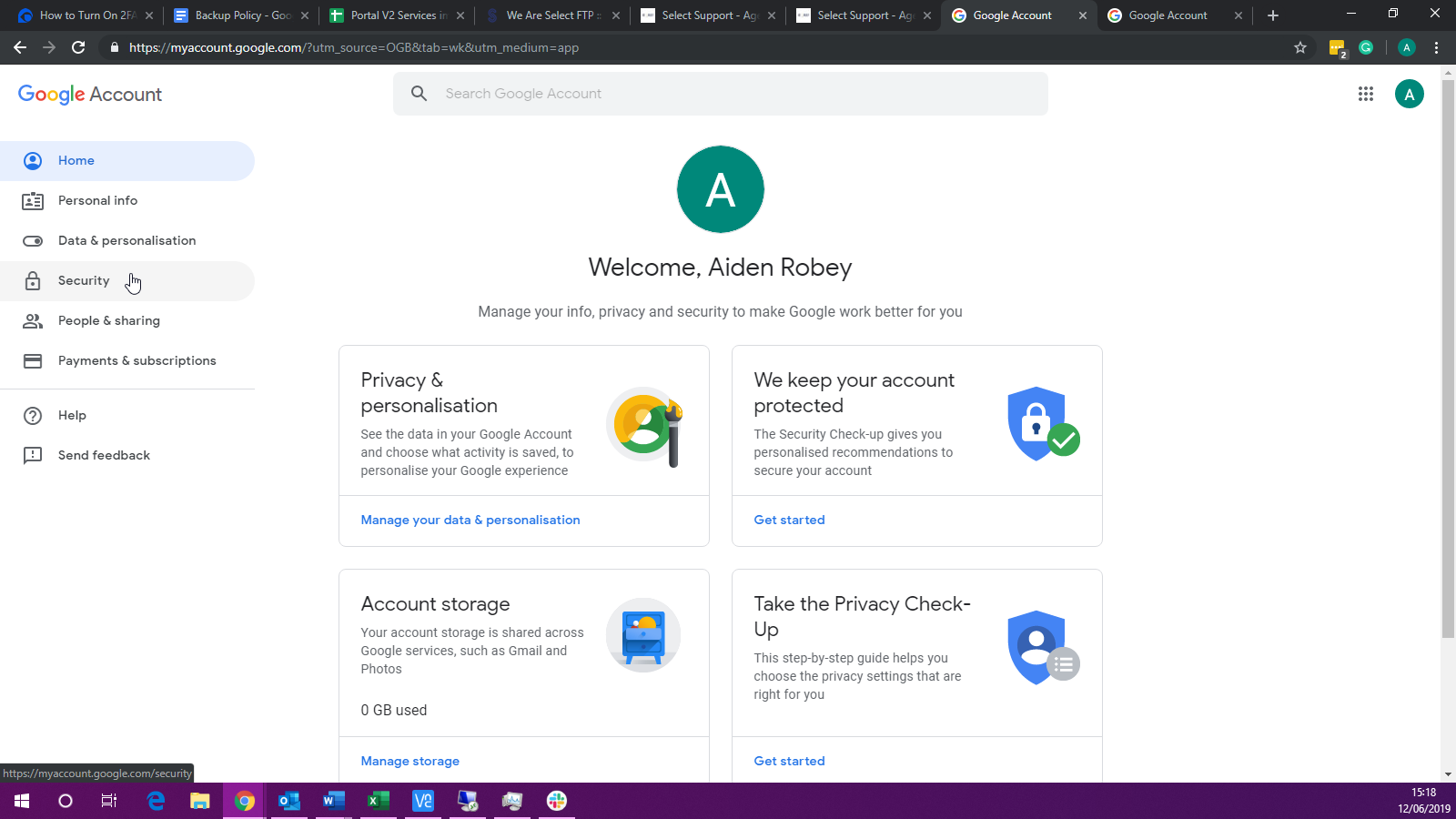This screenshot has width=1456, height=819.
Task: Click the large profile picture avatar
Action: coord(721,189)
